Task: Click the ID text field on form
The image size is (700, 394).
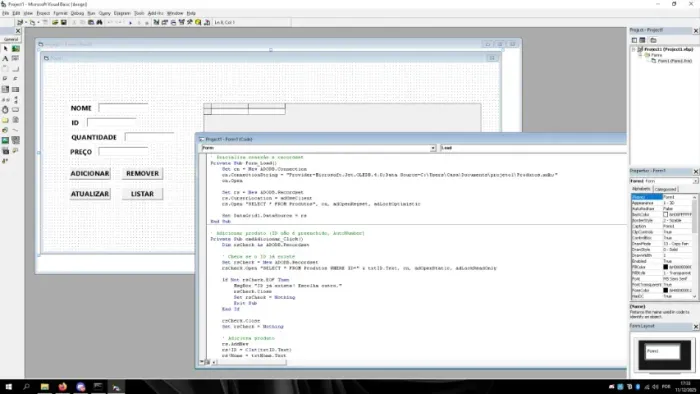Action: 112,122
